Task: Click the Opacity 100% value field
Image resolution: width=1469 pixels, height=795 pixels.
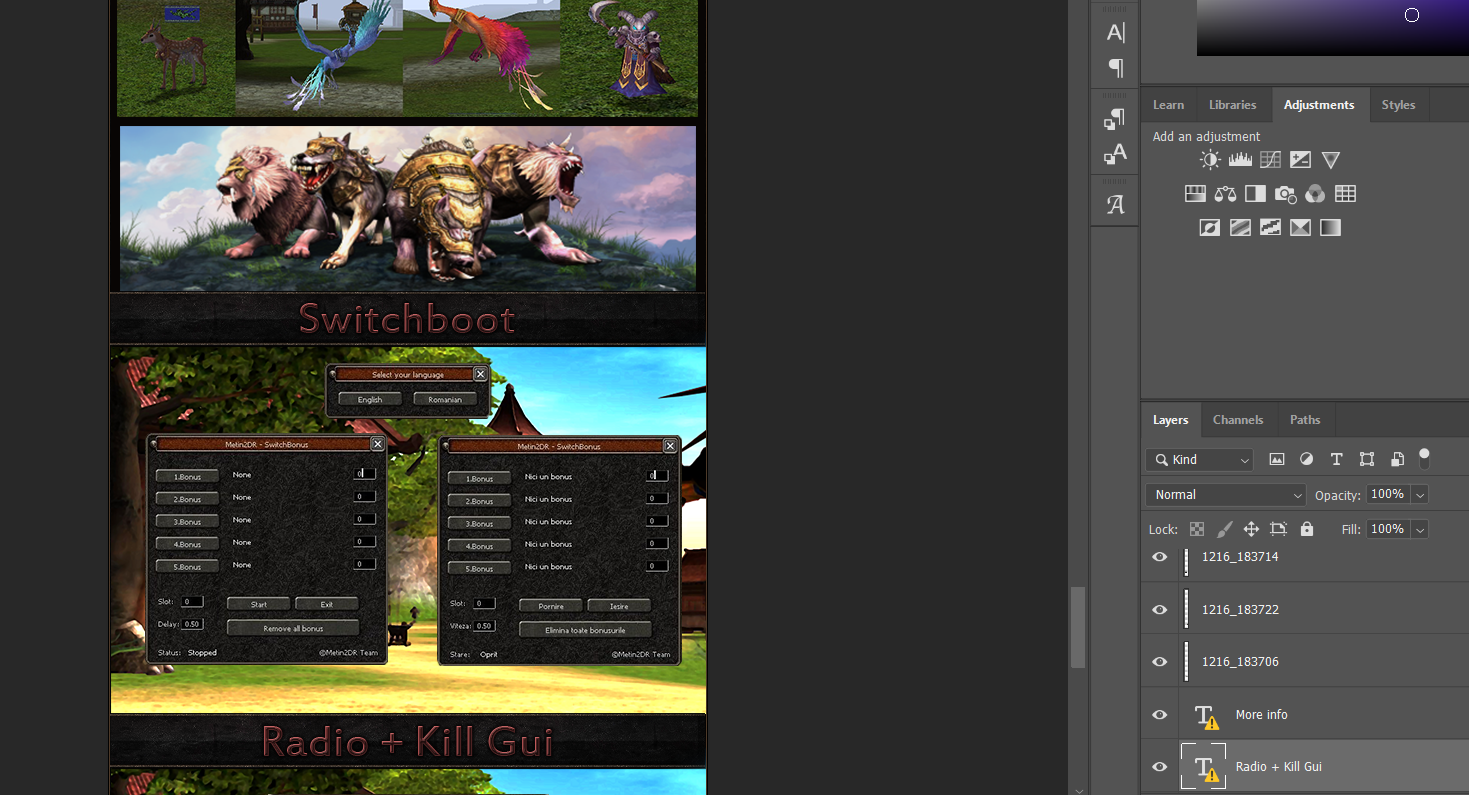Action: click(x=1387, y=495)
